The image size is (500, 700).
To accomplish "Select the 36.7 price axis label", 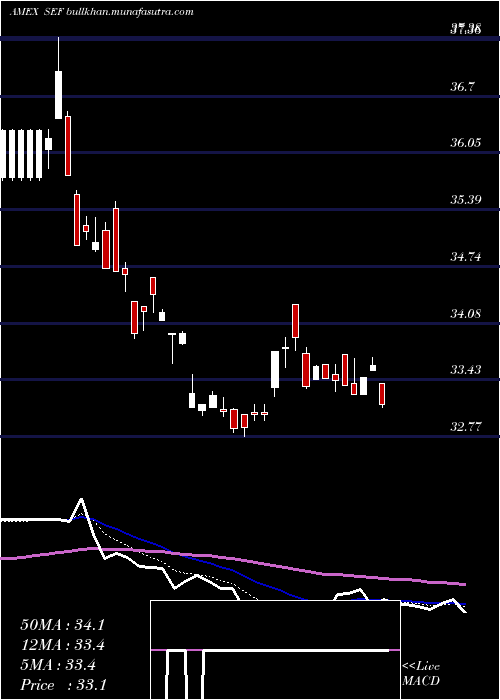I will 462,87.
